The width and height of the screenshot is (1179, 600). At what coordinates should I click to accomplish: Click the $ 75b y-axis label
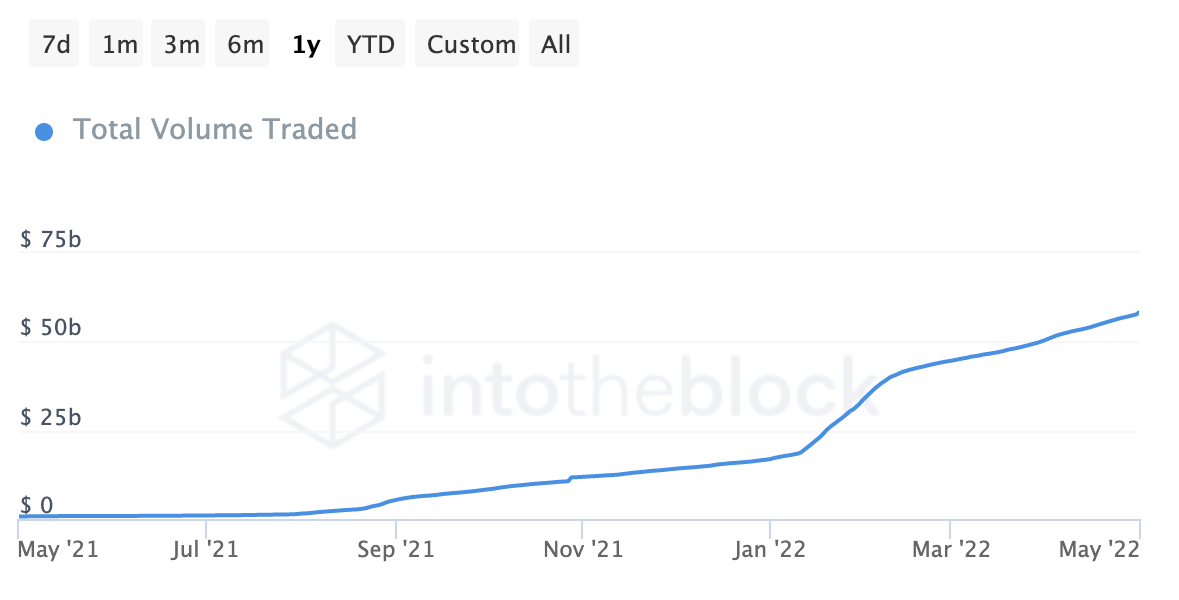[50, 240]
